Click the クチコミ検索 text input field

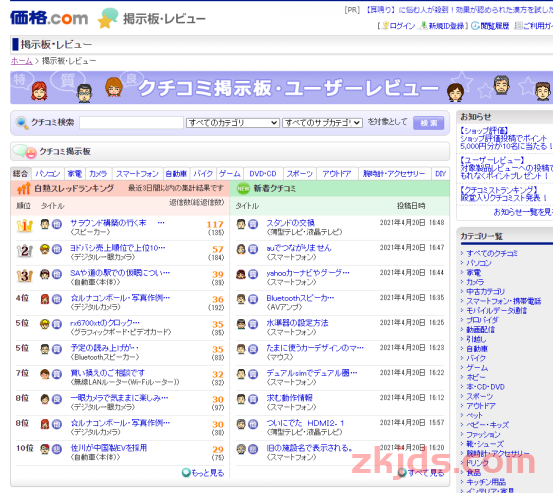pyautogui.click(x=131, y=123)
